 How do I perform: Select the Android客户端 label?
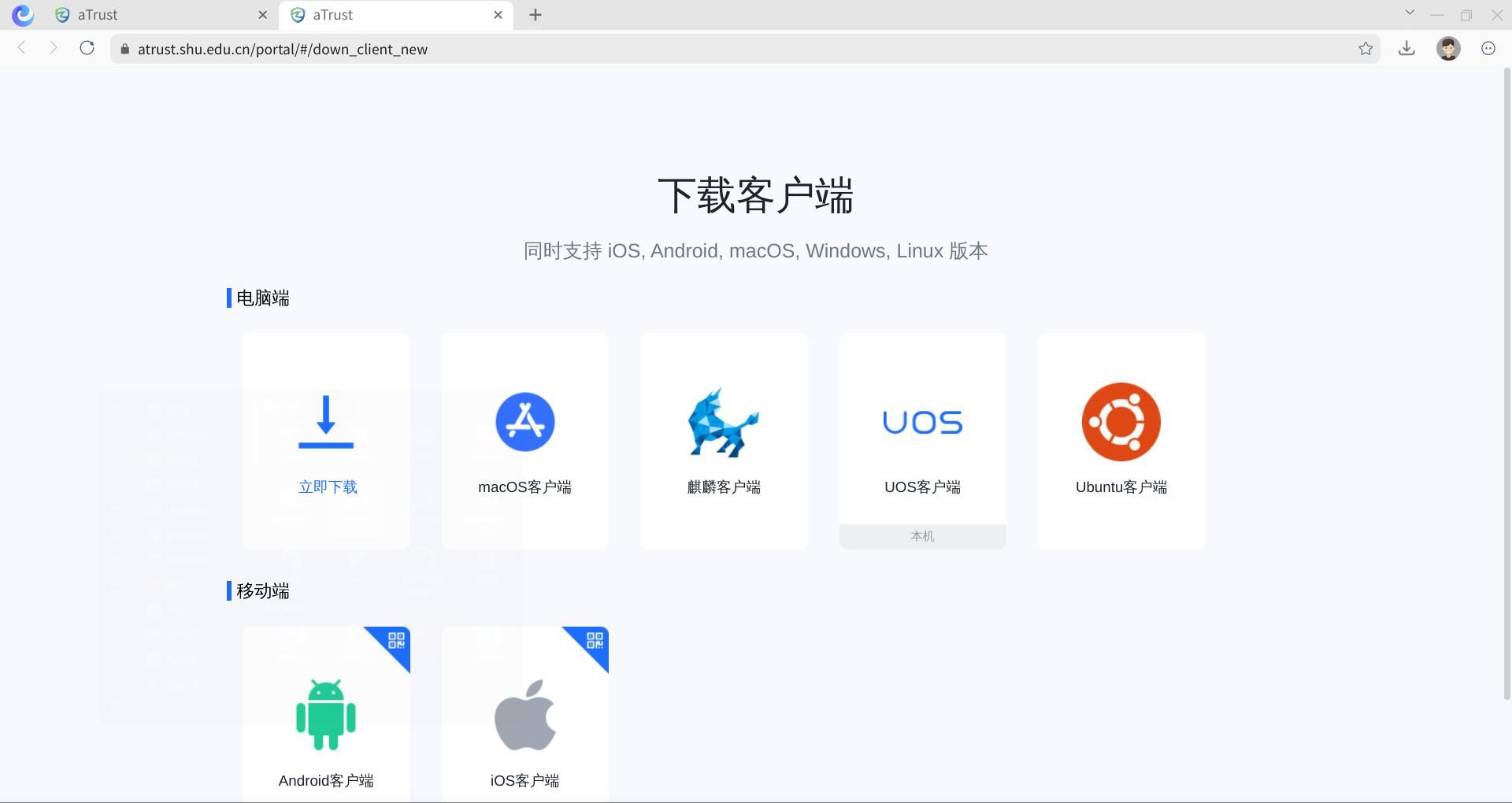(326, 781)
